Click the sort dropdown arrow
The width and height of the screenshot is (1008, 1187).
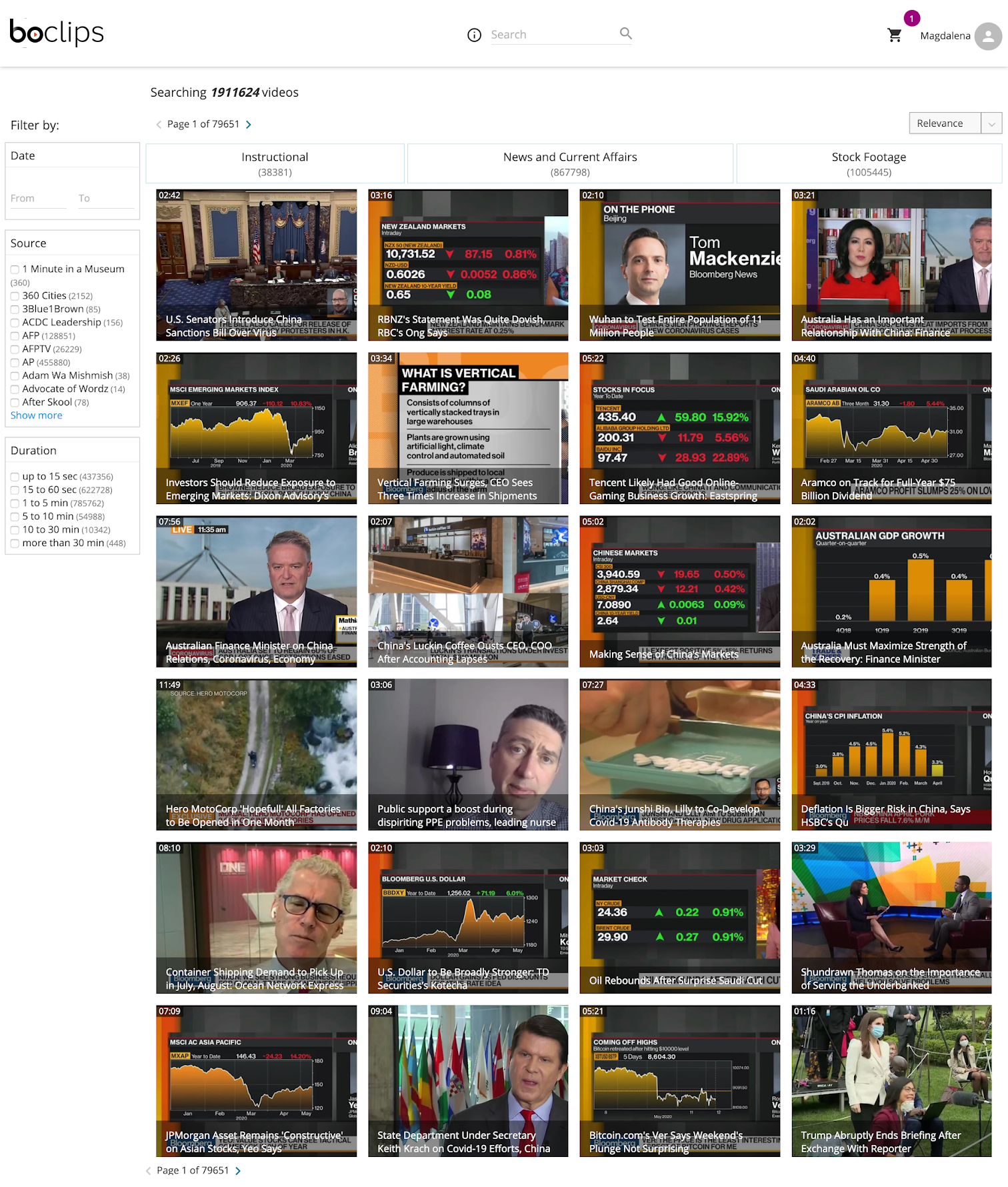991,123
